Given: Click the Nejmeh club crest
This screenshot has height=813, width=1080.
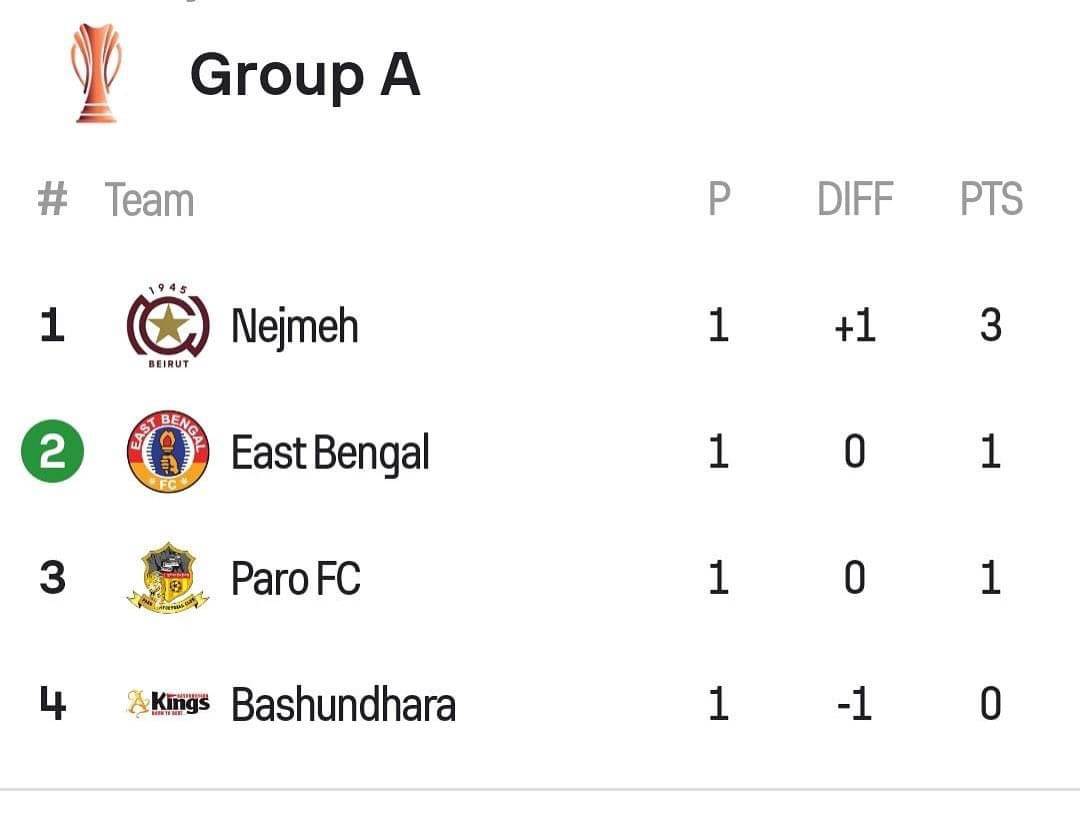Looking at the screenshot, I should tap(167, 326).
